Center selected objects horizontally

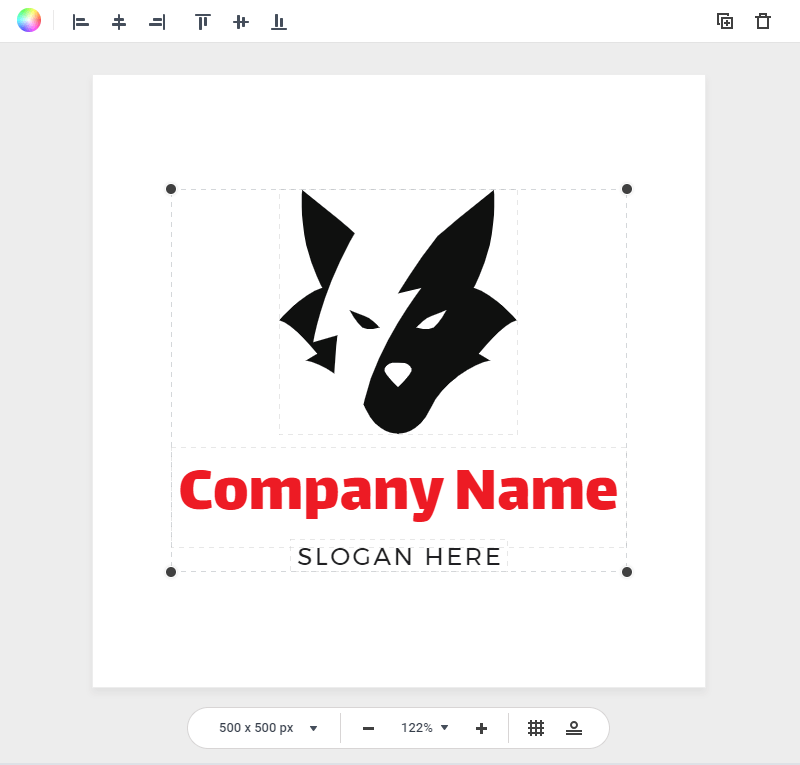(119, 22)
